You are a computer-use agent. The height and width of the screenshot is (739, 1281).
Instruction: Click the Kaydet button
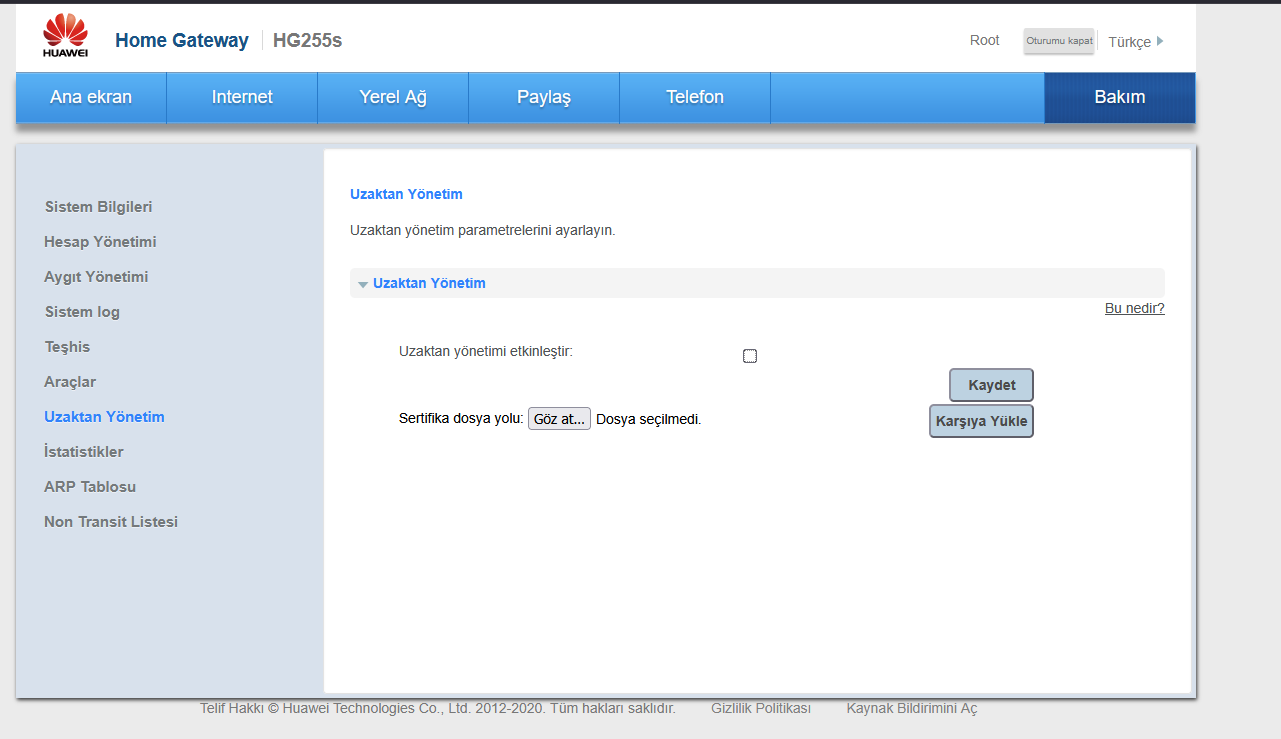991,385
